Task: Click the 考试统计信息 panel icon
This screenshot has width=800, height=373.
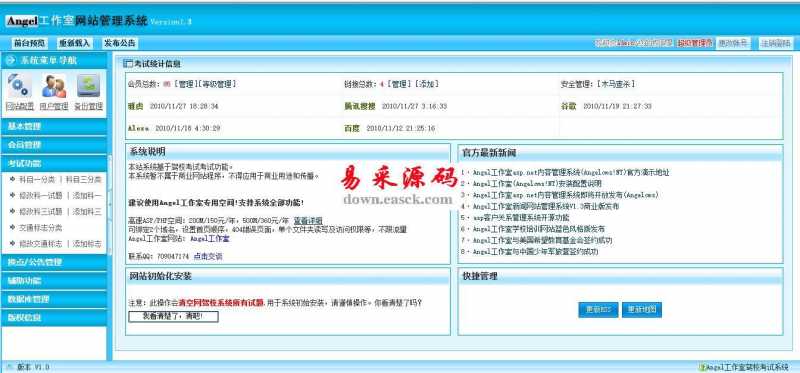Action: [128, 64]
